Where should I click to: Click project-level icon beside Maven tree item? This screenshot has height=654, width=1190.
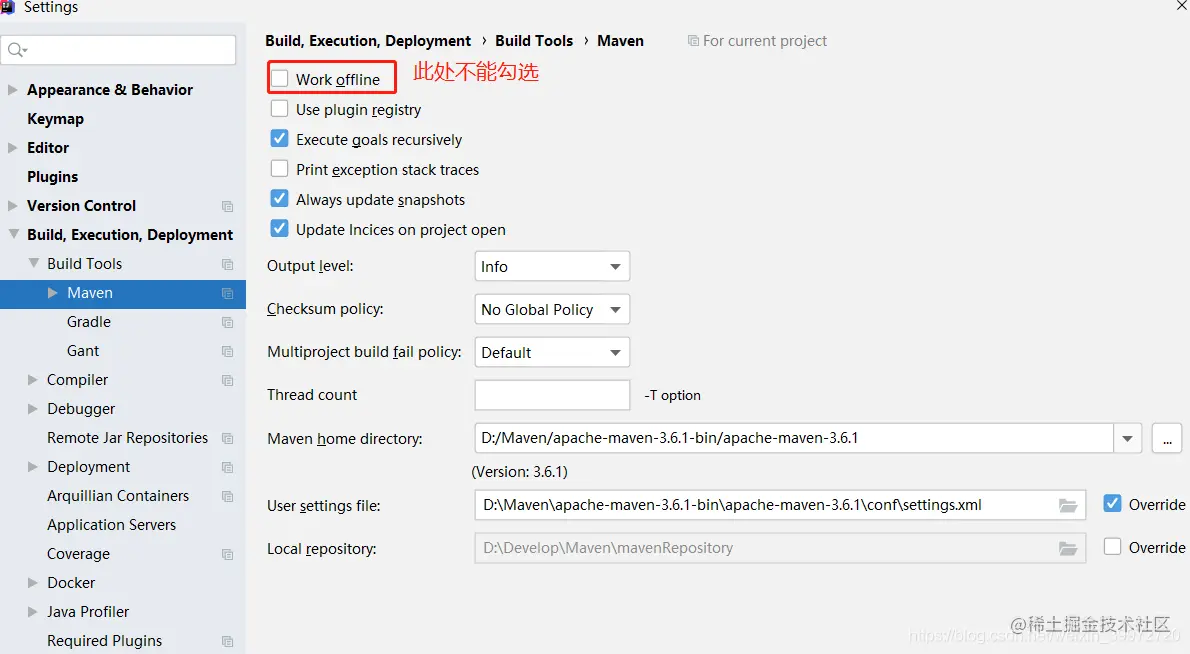pyautogui.click(x=228, y=293)
